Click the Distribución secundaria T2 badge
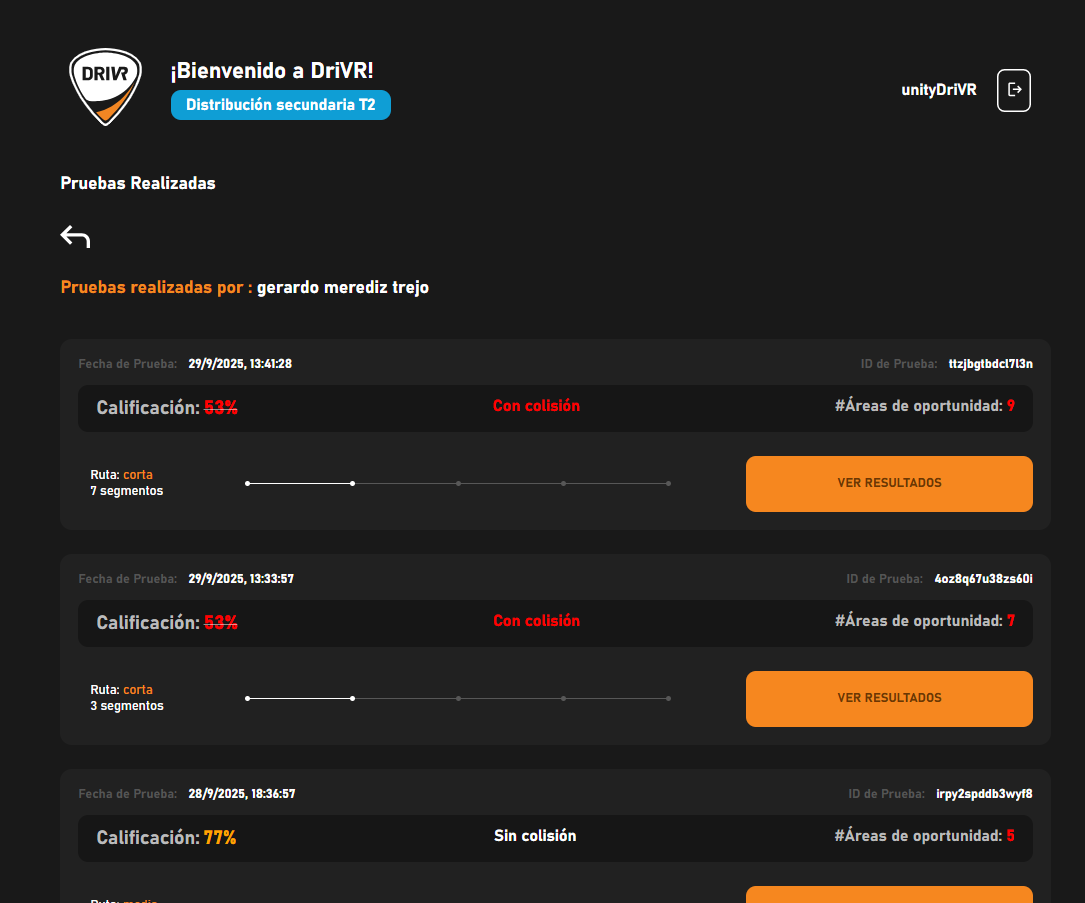 pos(280,105)
